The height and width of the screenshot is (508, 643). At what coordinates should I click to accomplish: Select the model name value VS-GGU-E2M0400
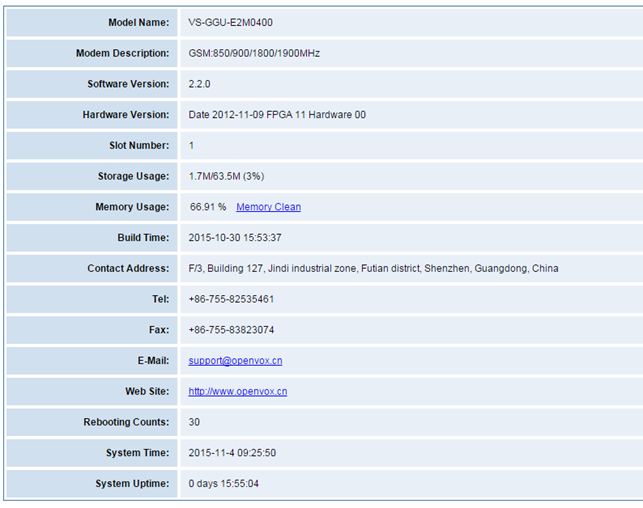[x=230, y=23]
